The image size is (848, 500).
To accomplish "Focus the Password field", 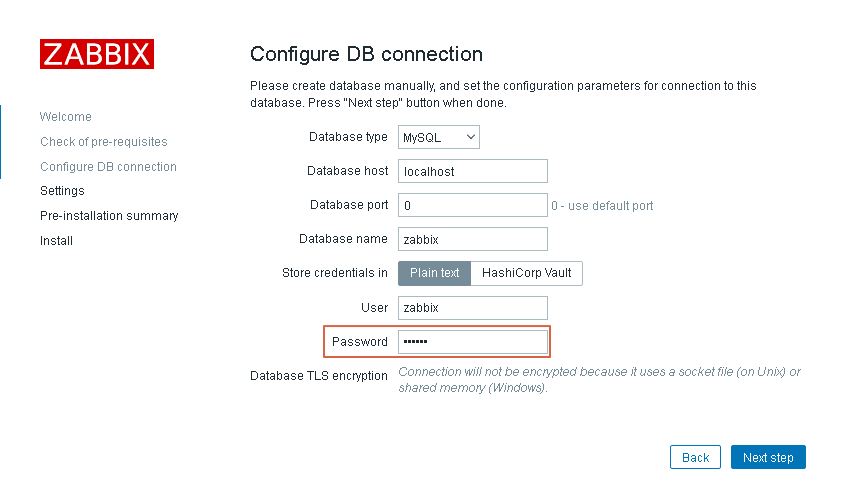I will coord(472,341).
